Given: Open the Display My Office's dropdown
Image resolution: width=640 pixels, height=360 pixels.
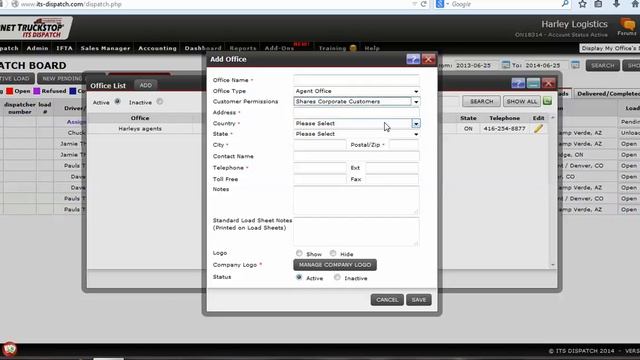Looking at the screenshot, I should point(609,48).
